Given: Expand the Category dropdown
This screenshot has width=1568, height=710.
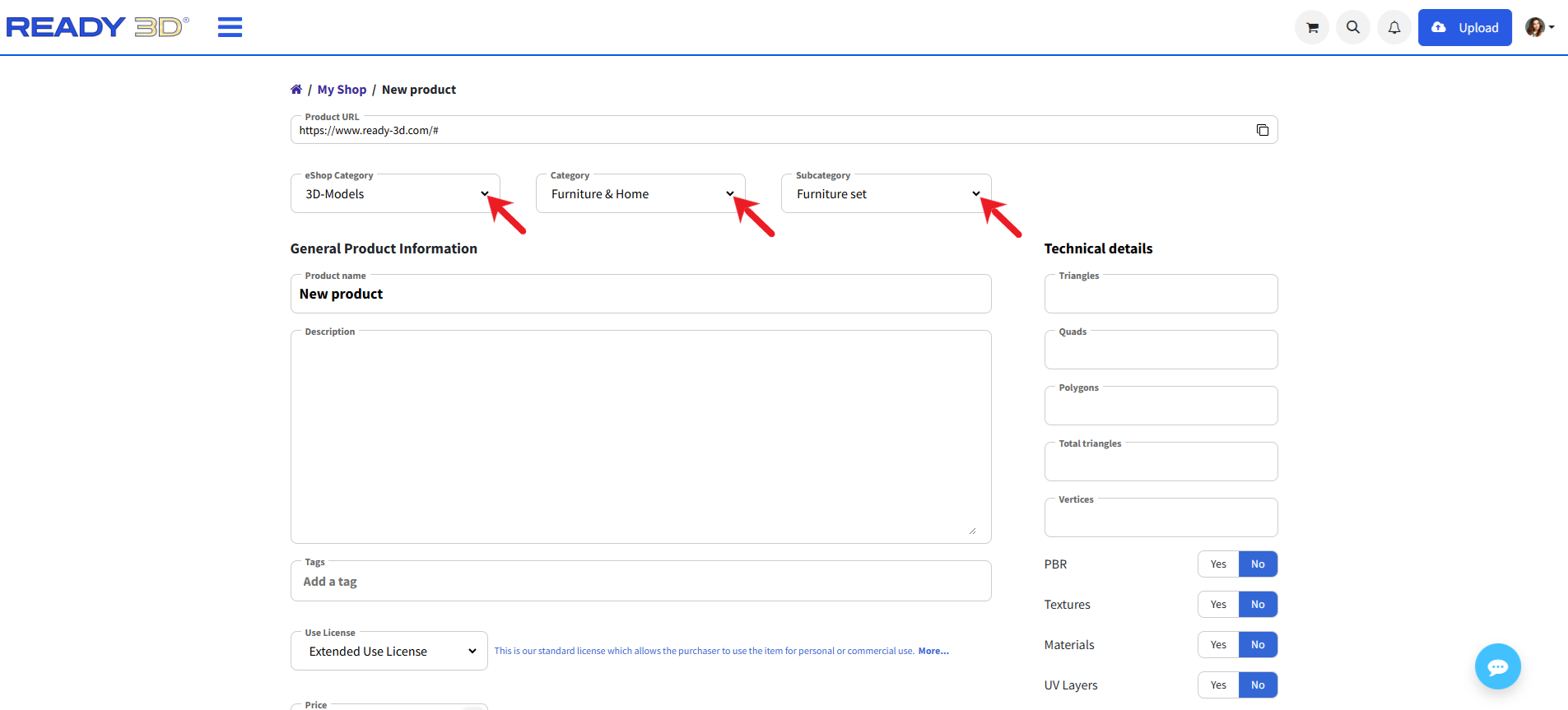Looking at the screenshot, I should coord(640,193).
